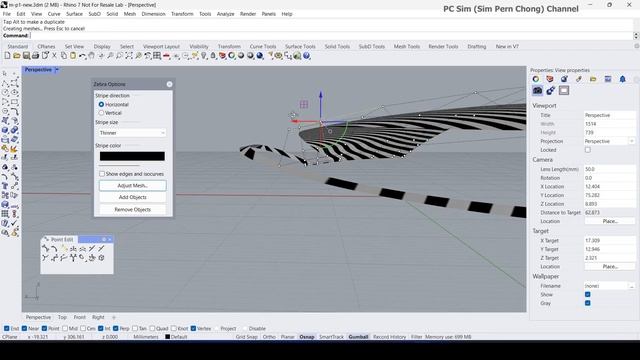
Task: Click the viewport Title field
Action: click(609, 115)
